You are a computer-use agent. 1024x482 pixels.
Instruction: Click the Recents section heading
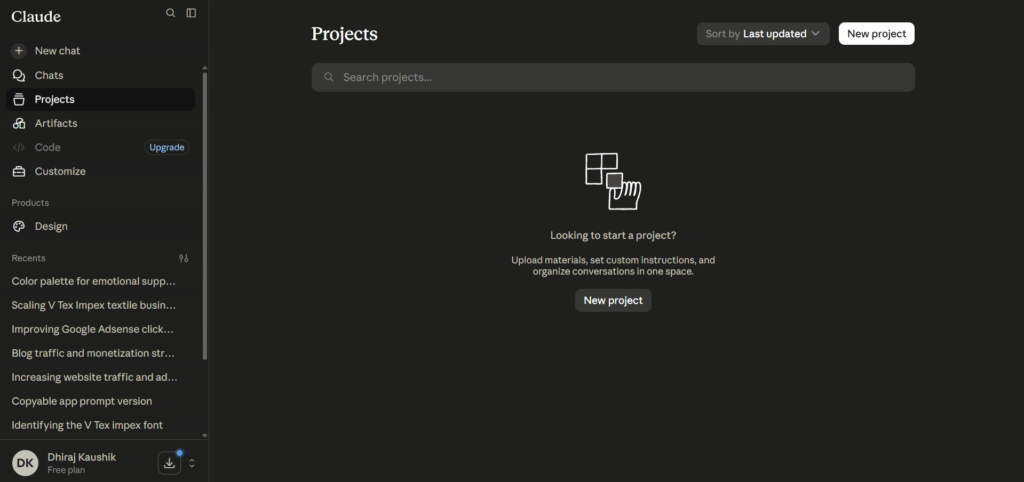(29, 258)
